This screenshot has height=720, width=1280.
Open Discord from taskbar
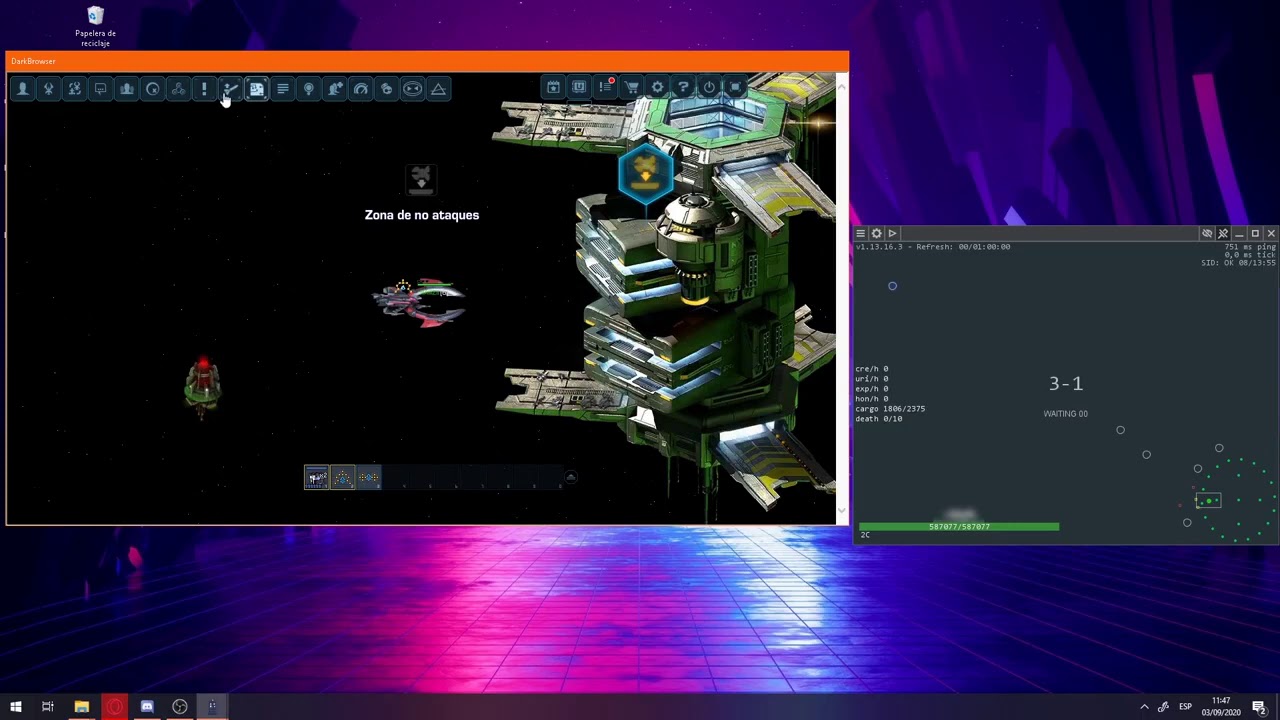tap(147, 707)
